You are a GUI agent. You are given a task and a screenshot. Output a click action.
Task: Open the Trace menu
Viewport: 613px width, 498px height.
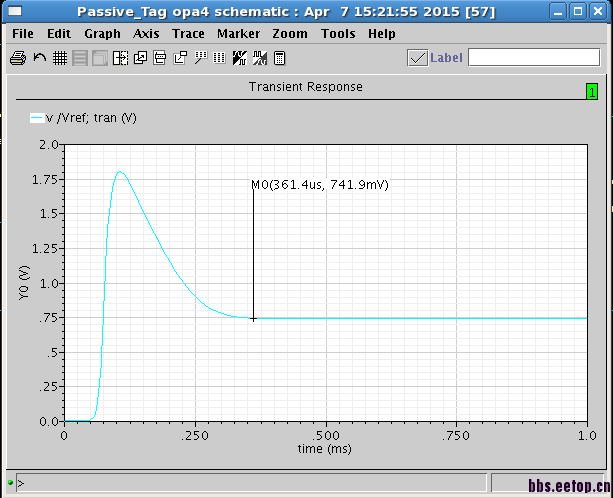tap(188, 34)
